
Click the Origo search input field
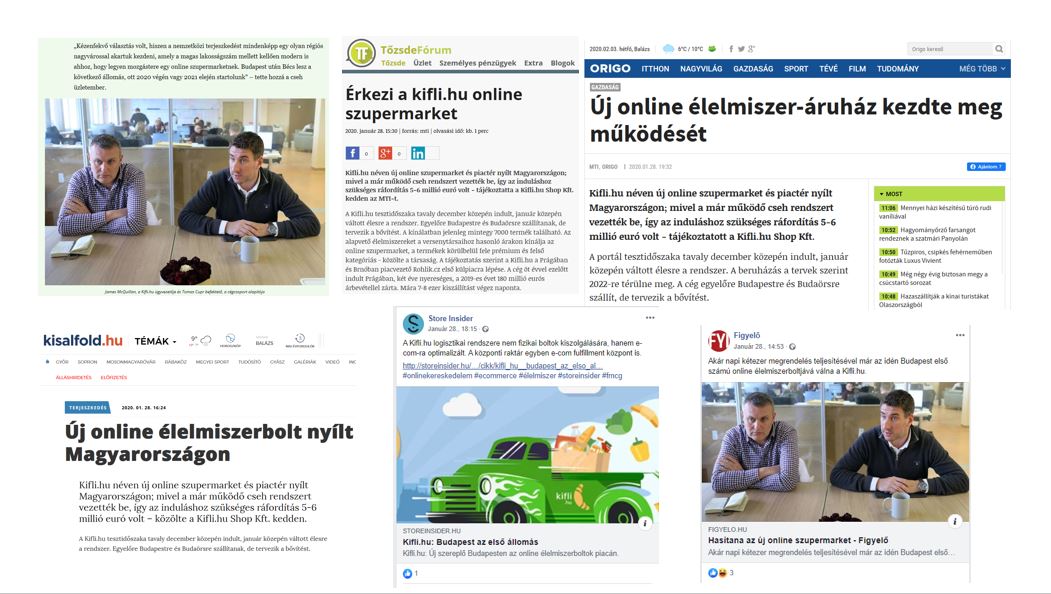950,49
